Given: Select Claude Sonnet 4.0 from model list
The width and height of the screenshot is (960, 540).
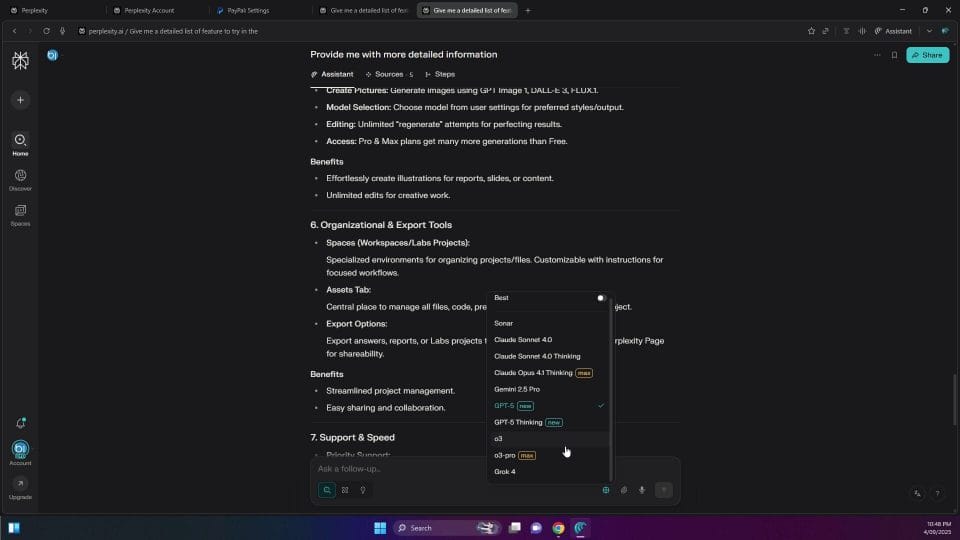Looking at the screenshot, I should 523,340.
